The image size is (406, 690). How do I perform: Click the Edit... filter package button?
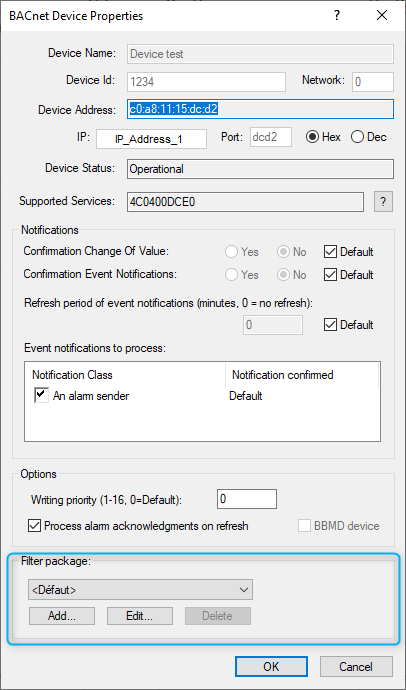[140, 616]
